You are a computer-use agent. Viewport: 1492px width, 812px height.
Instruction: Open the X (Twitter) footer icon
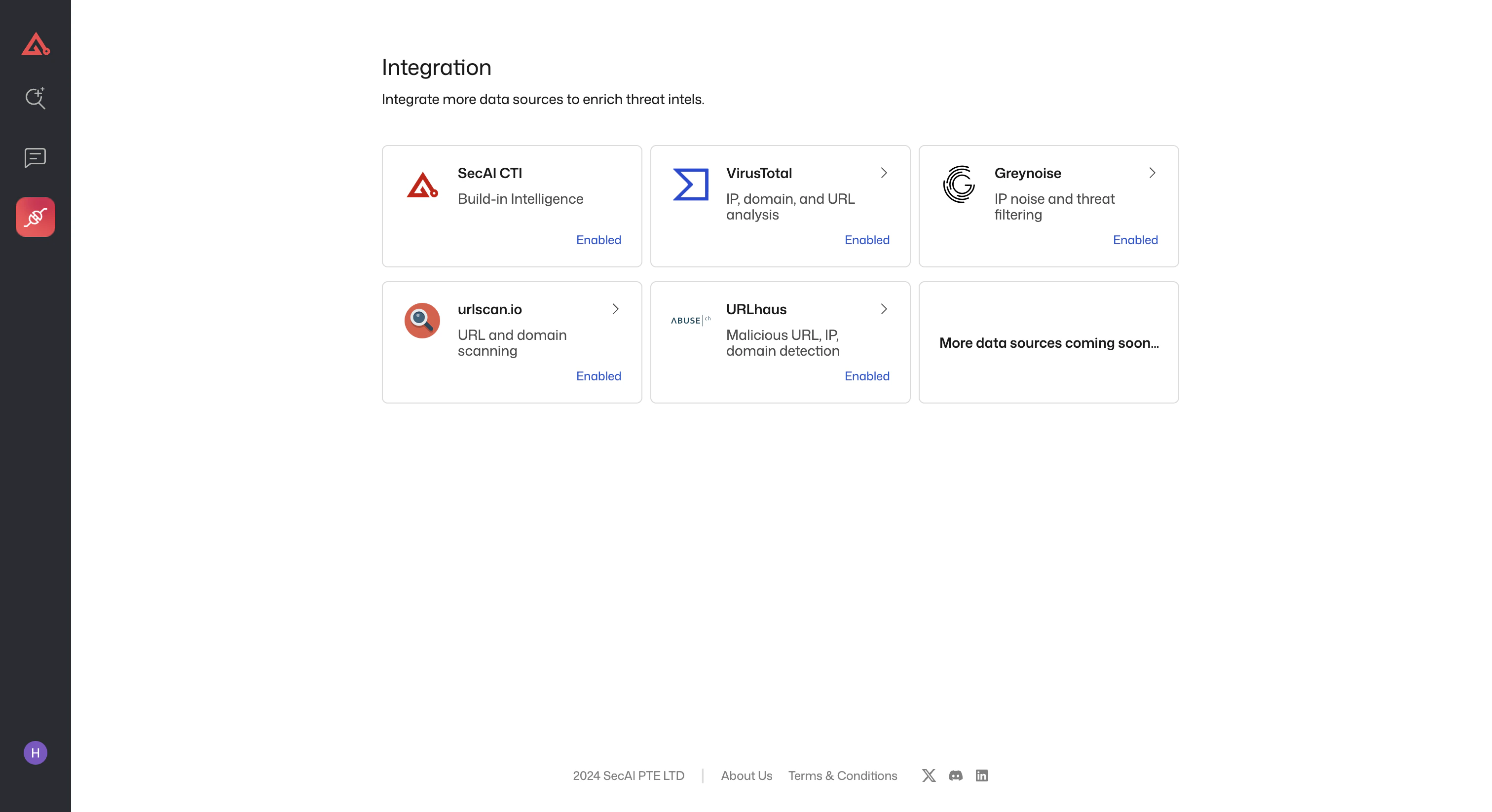pyautogui.click(x=929, y=775)
